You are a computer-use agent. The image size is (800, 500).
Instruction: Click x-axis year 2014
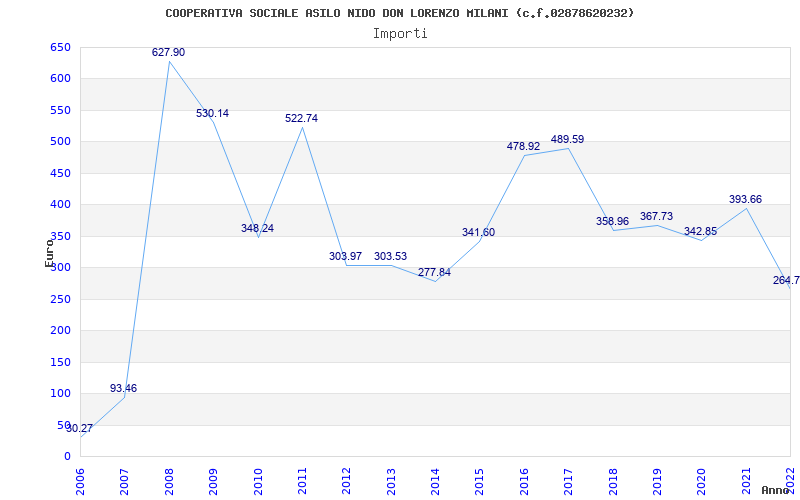click(435, 481)
